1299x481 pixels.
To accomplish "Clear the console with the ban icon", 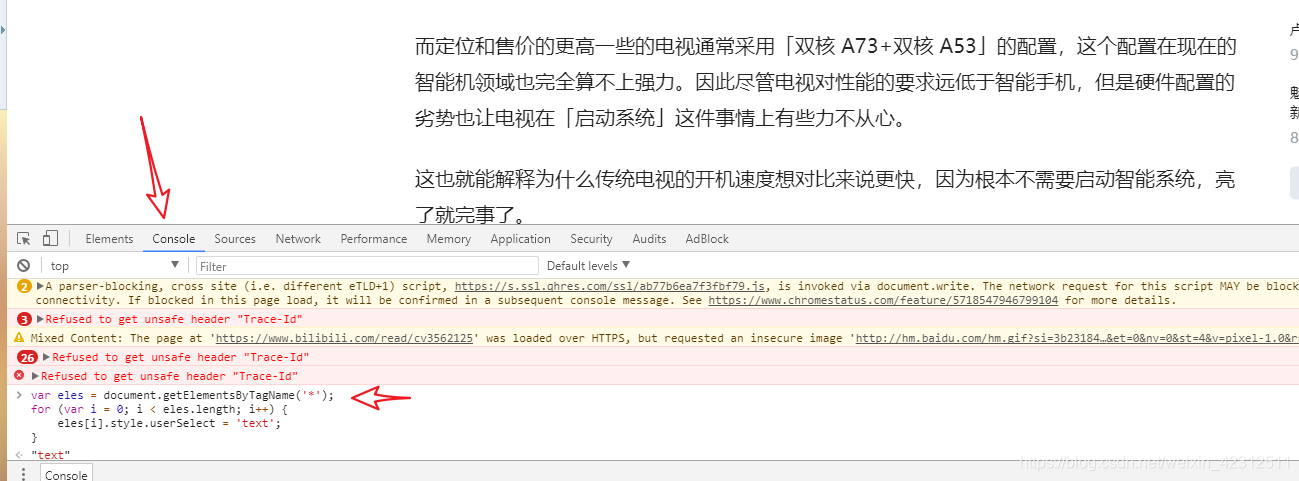I will point(23,266).
